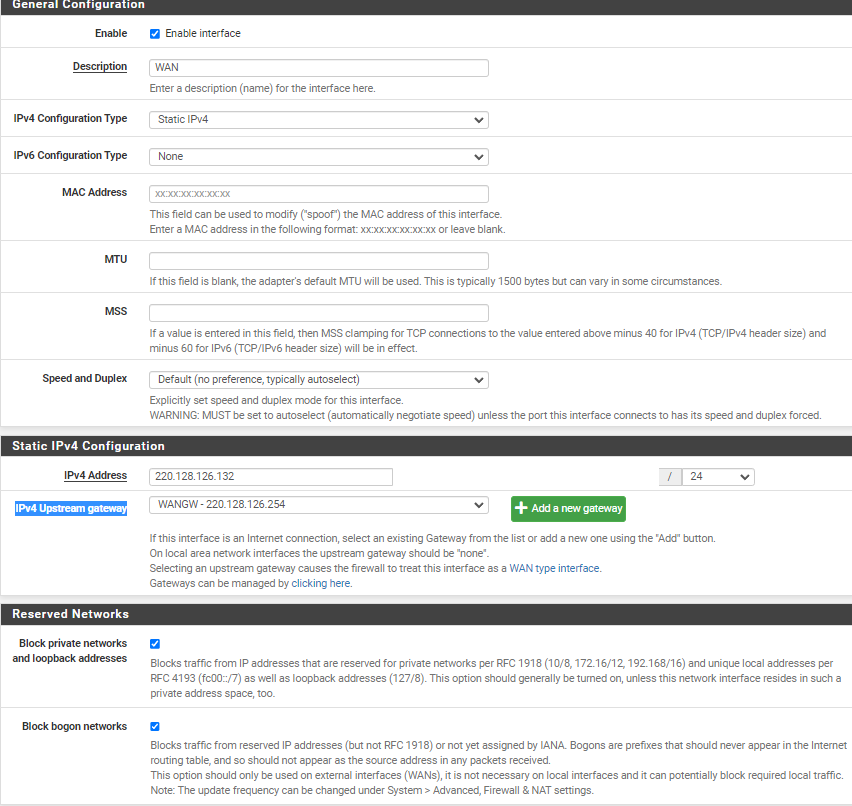Toggle the Enable interface checkbox
852x806 pixels.
tap(155, 33)
